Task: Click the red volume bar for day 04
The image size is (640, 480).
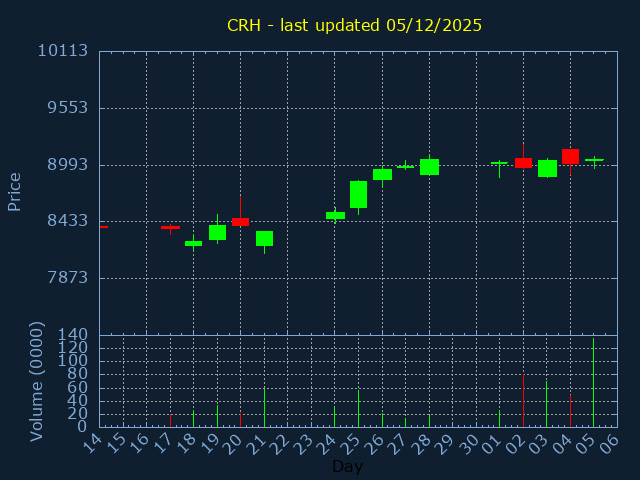Action: click(570, 410)
